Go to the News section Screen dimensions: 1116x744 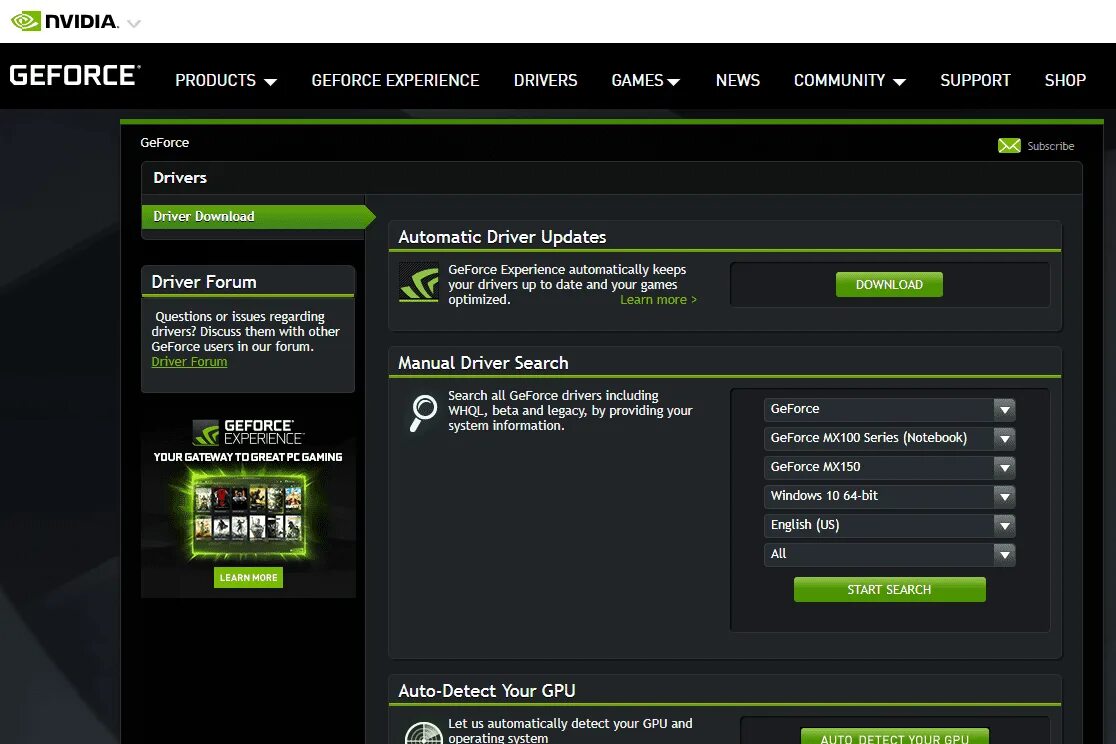click(x=737, y=80)
